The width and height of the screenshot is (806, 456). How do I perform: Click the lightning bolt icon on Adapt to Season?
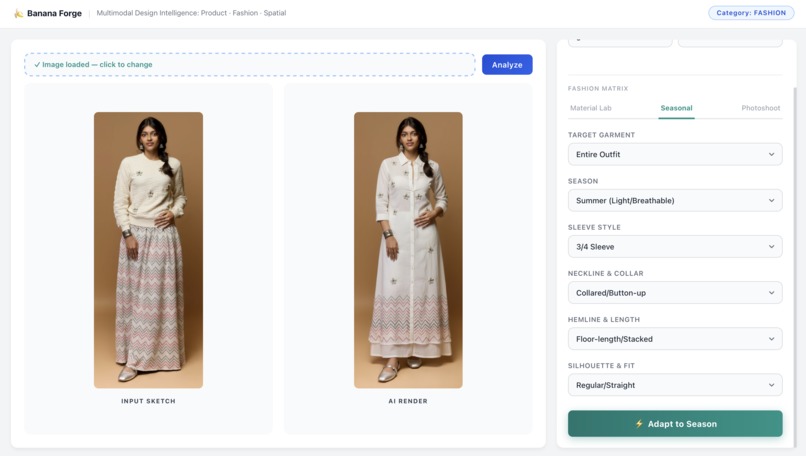639,424
